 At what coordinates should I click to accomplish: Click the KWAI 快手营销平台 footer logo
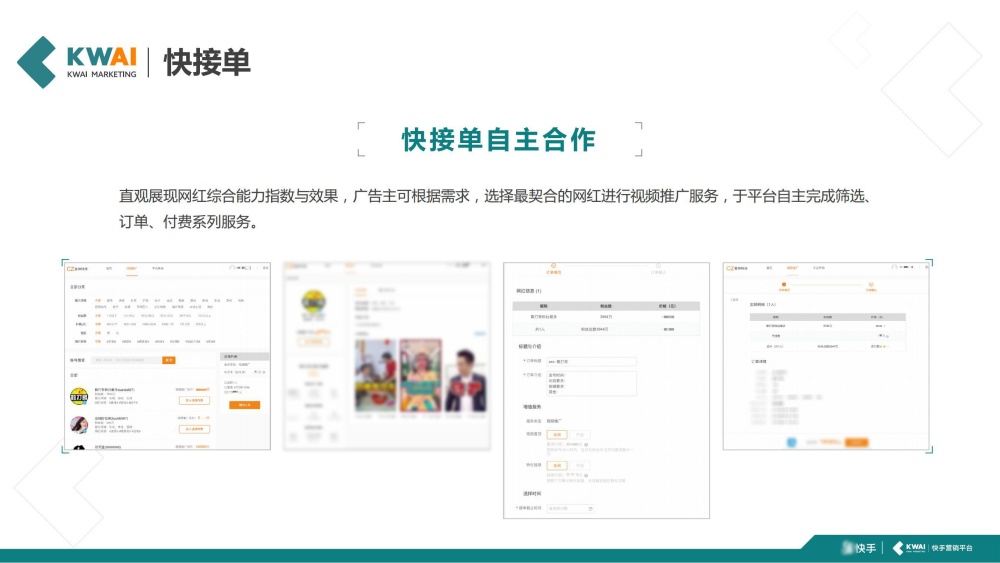pos(932,548)
